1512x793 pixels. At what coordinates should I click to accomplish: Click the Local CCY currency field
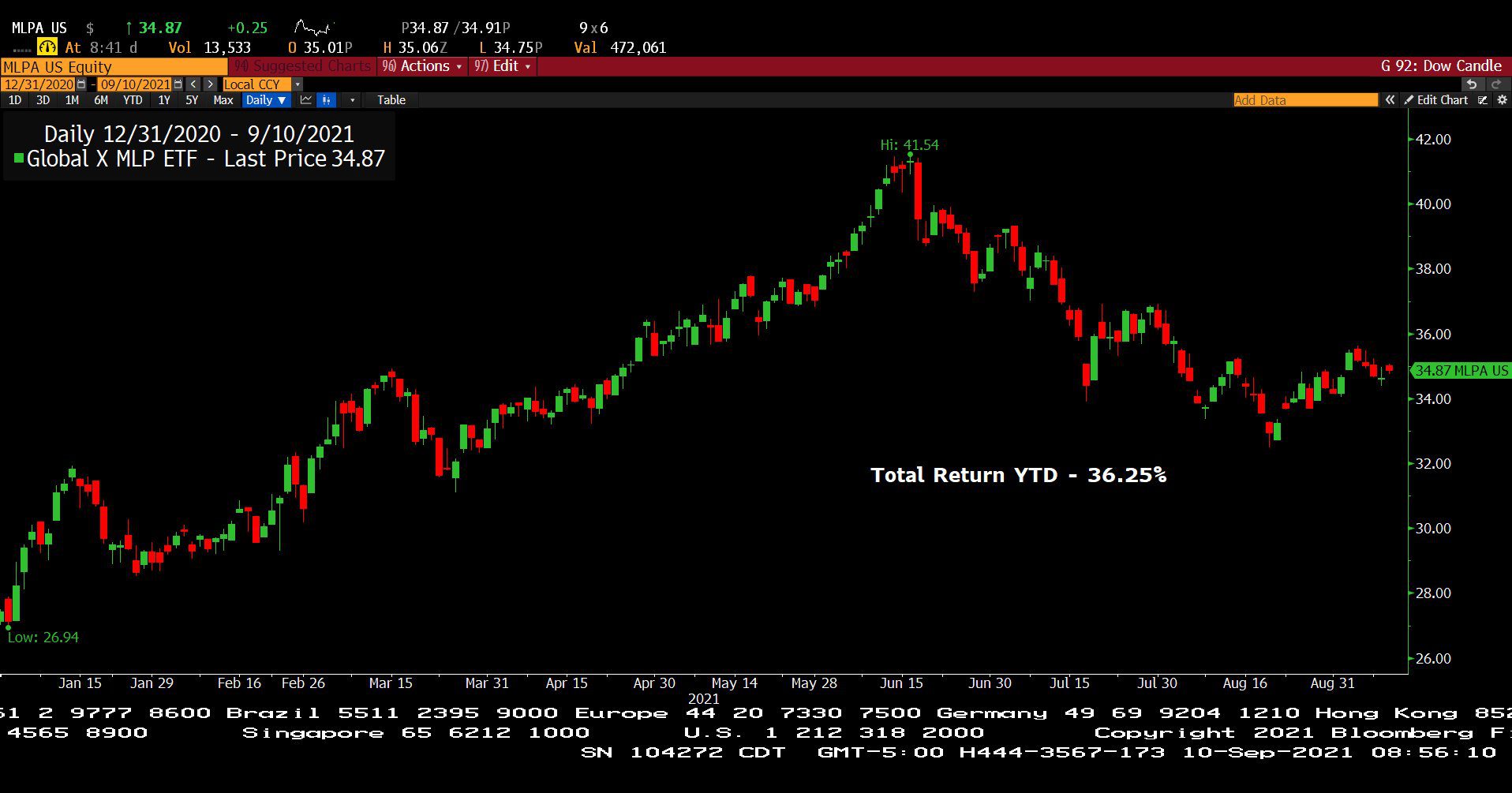(x=256, y=84)
